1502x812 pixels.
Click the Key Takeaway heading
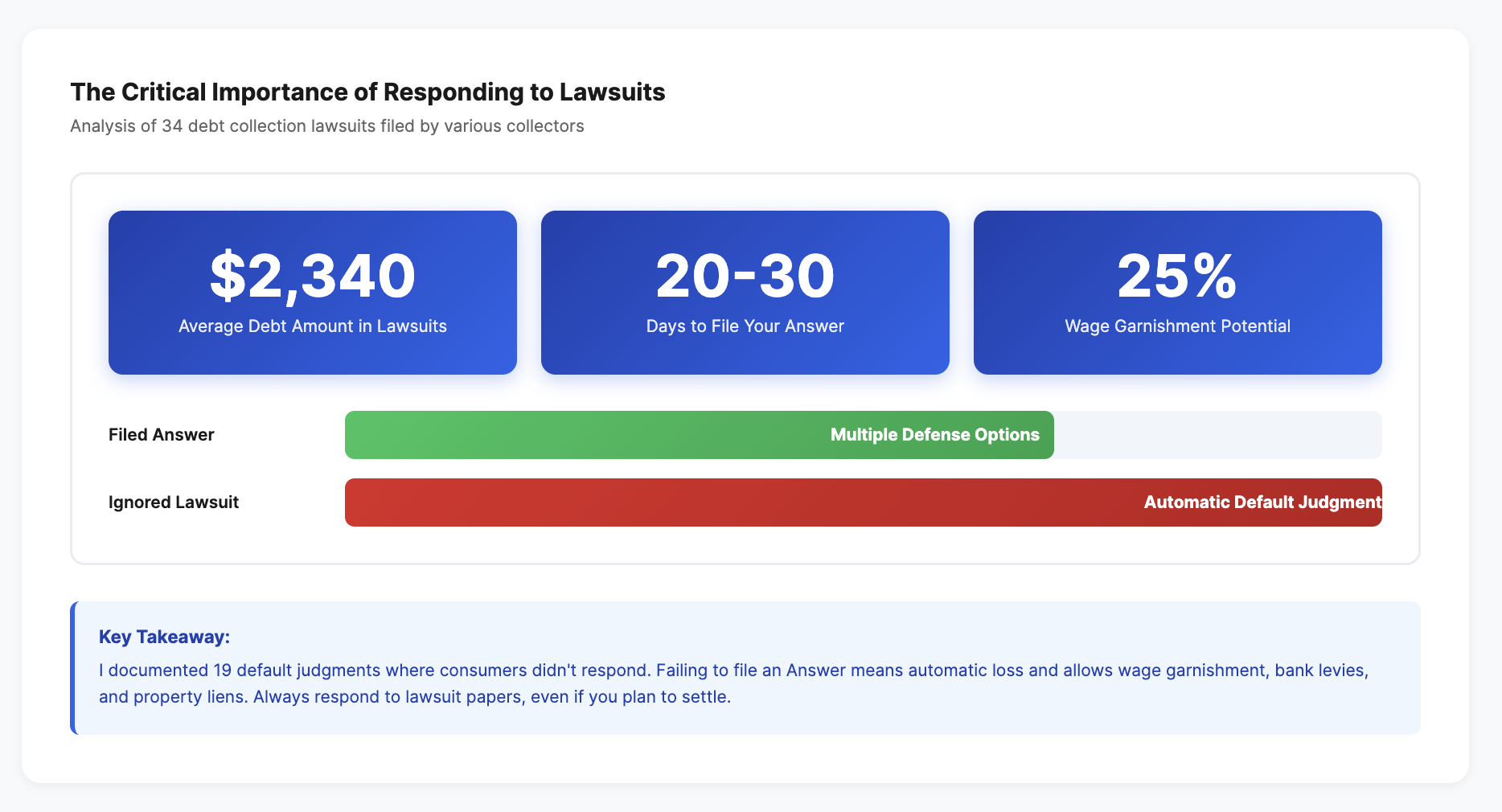(x=164, y=637)
